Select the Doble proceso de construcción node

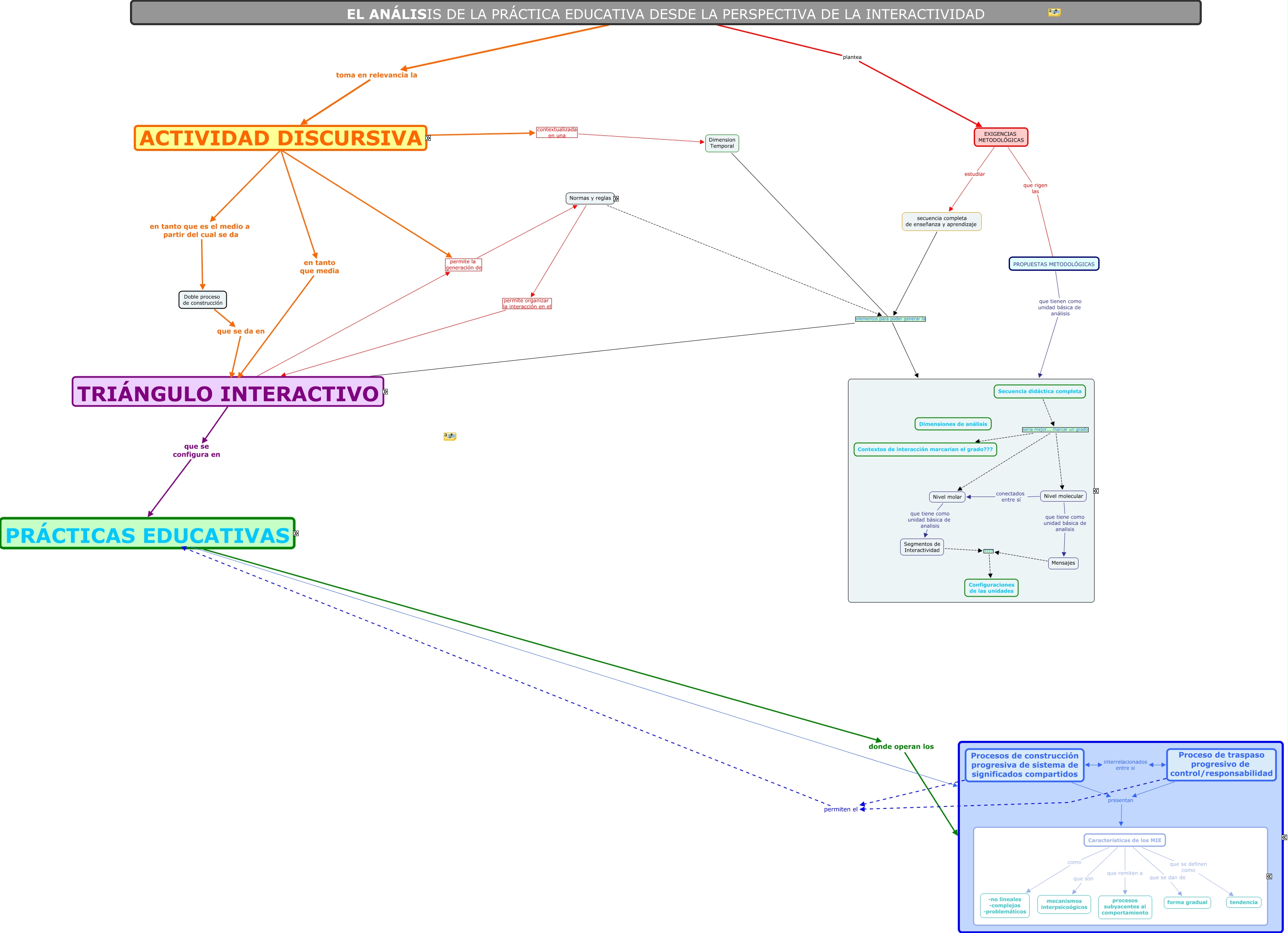point(202,300)
